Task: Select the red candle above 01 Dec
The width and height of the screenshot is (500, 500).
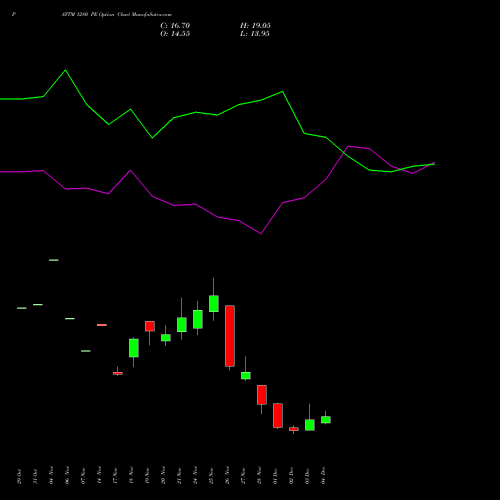Action: (278, 415)
